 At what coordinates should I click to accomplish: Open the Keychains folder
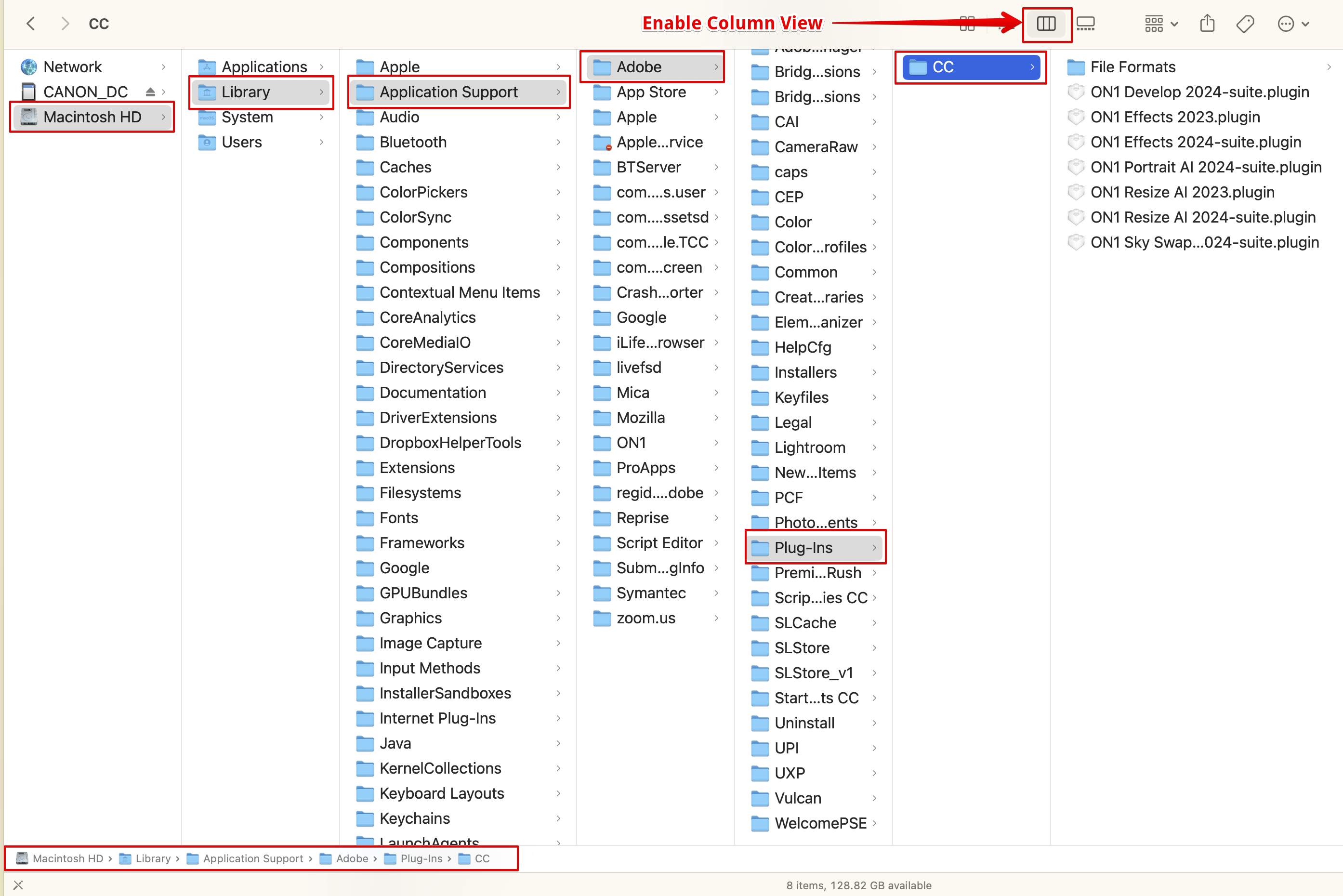pos(459,819)
